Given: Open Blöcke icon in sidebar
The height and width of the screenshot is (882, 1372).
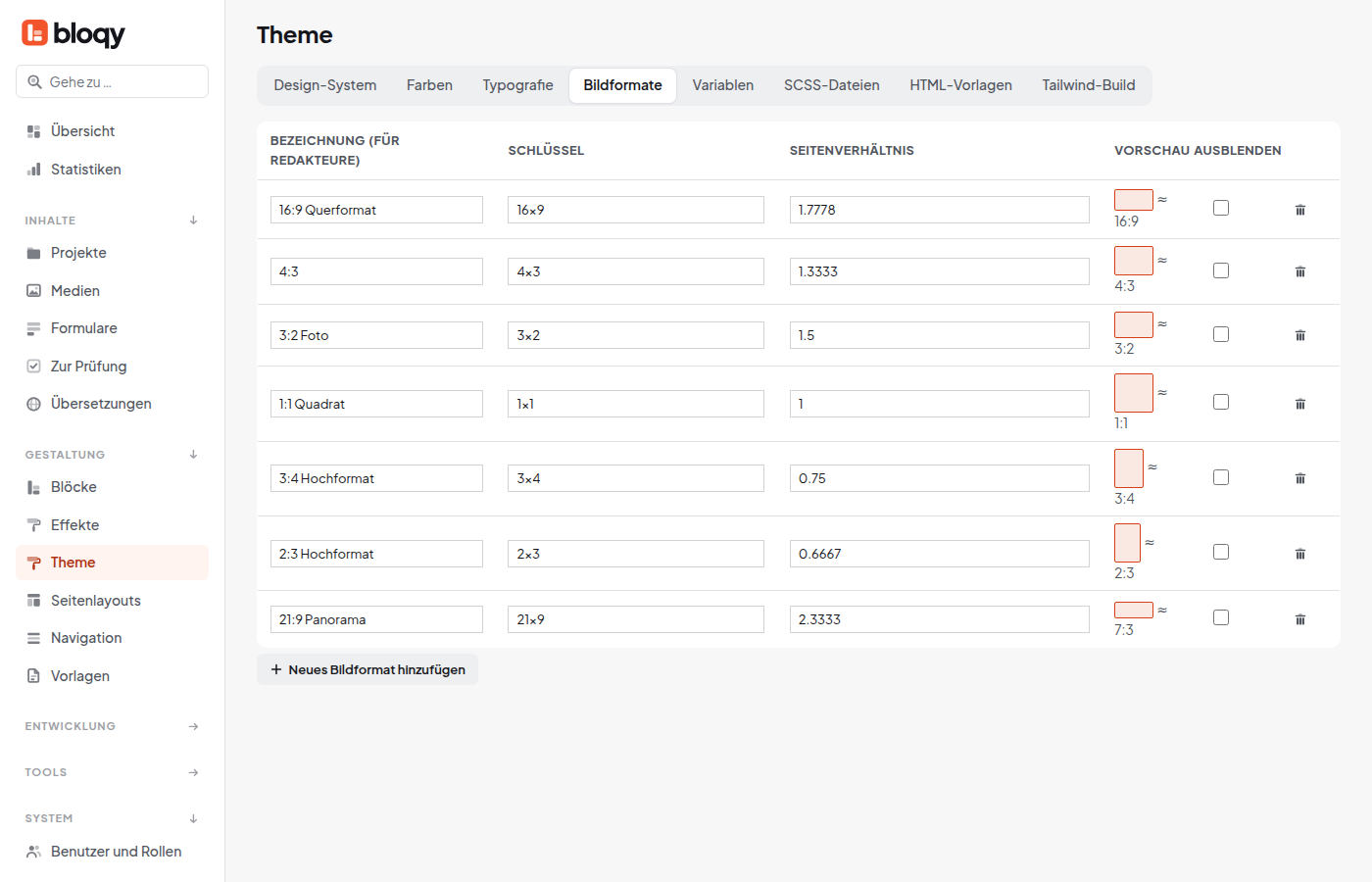Looking at the screenshot, I should click(x=33, y=487).
